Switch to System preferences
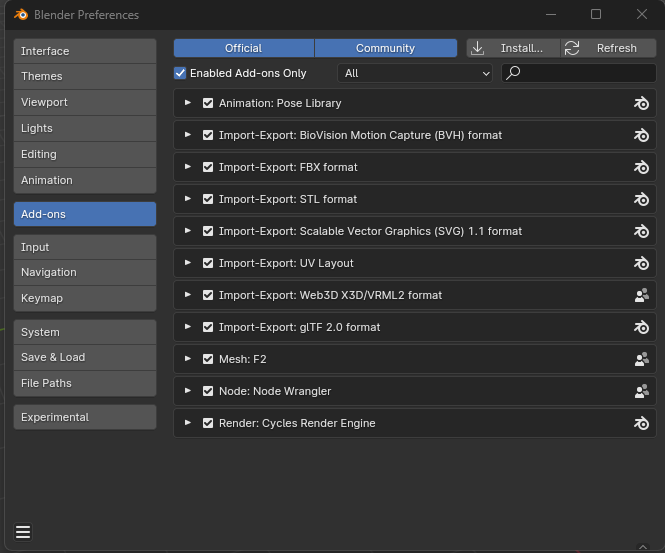Image resolution: width=665 pixels, height=553 pixels. [85, 332]
